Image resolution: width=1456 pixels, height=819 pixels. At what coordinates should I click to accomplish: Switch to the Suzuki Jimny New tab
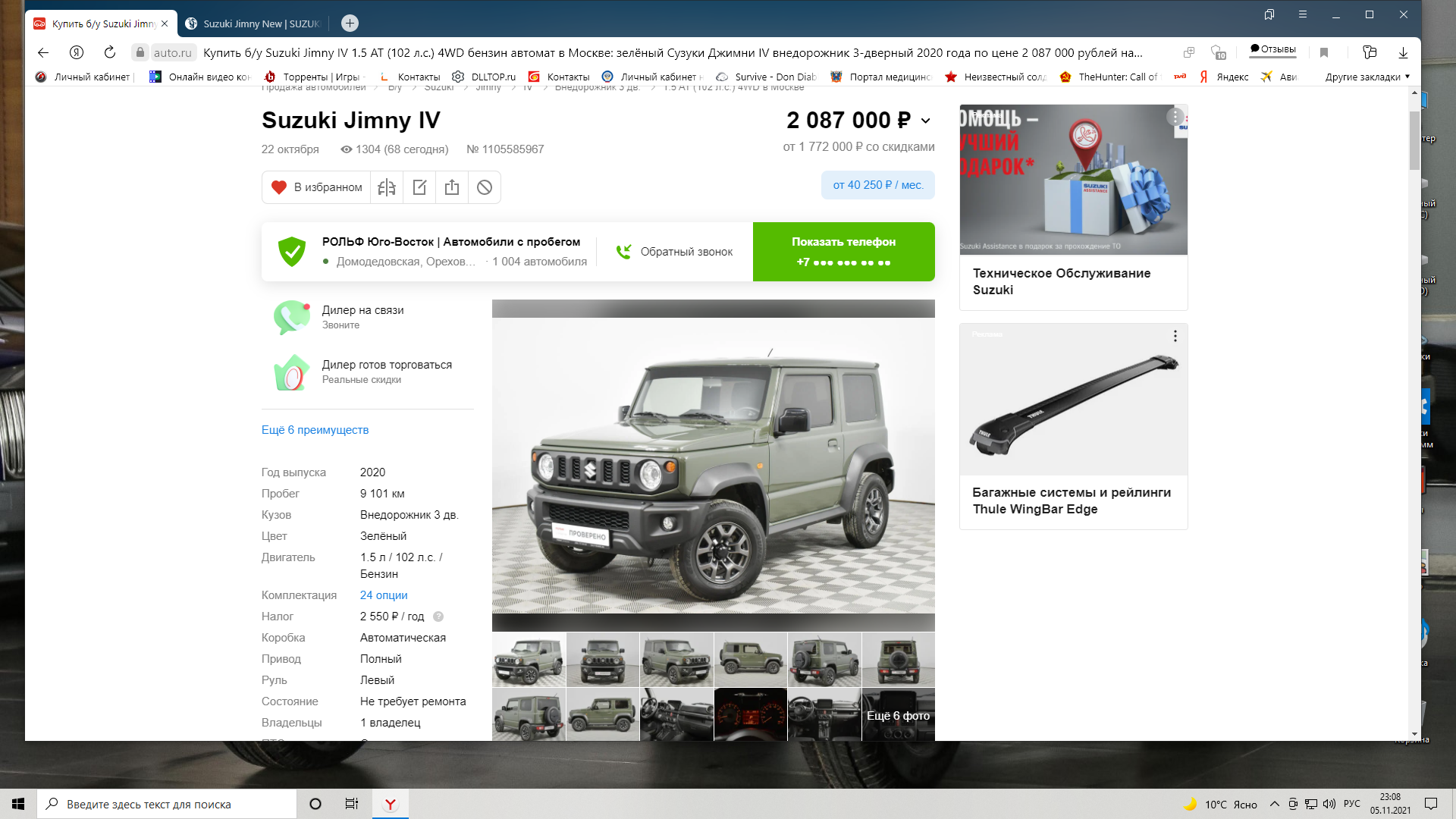[x=253, y=24]
